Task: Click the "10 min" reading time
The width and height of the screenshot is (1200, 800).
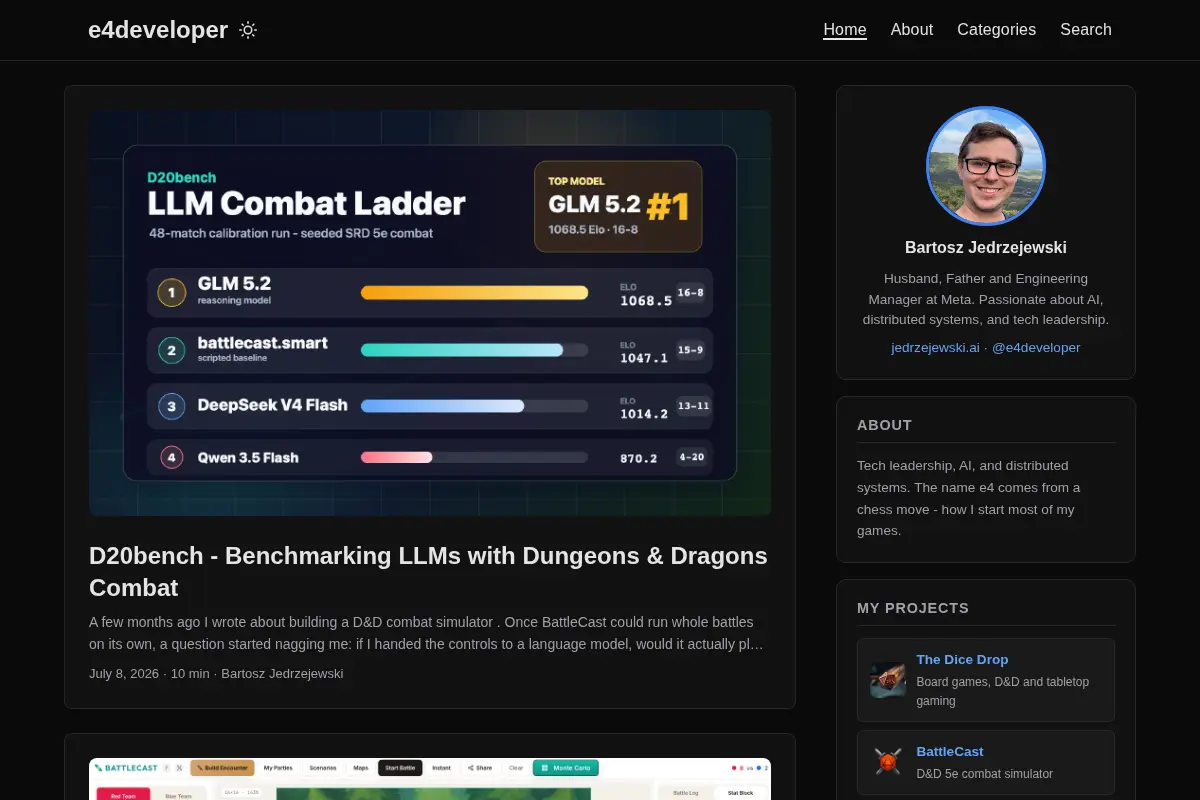Action: pyautogui.click(x=190, y=674)
